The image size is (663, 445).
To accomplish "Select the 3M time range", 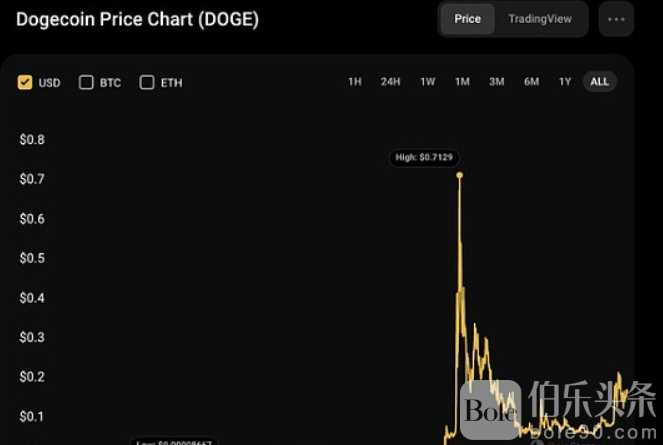I will click(497, 82).
